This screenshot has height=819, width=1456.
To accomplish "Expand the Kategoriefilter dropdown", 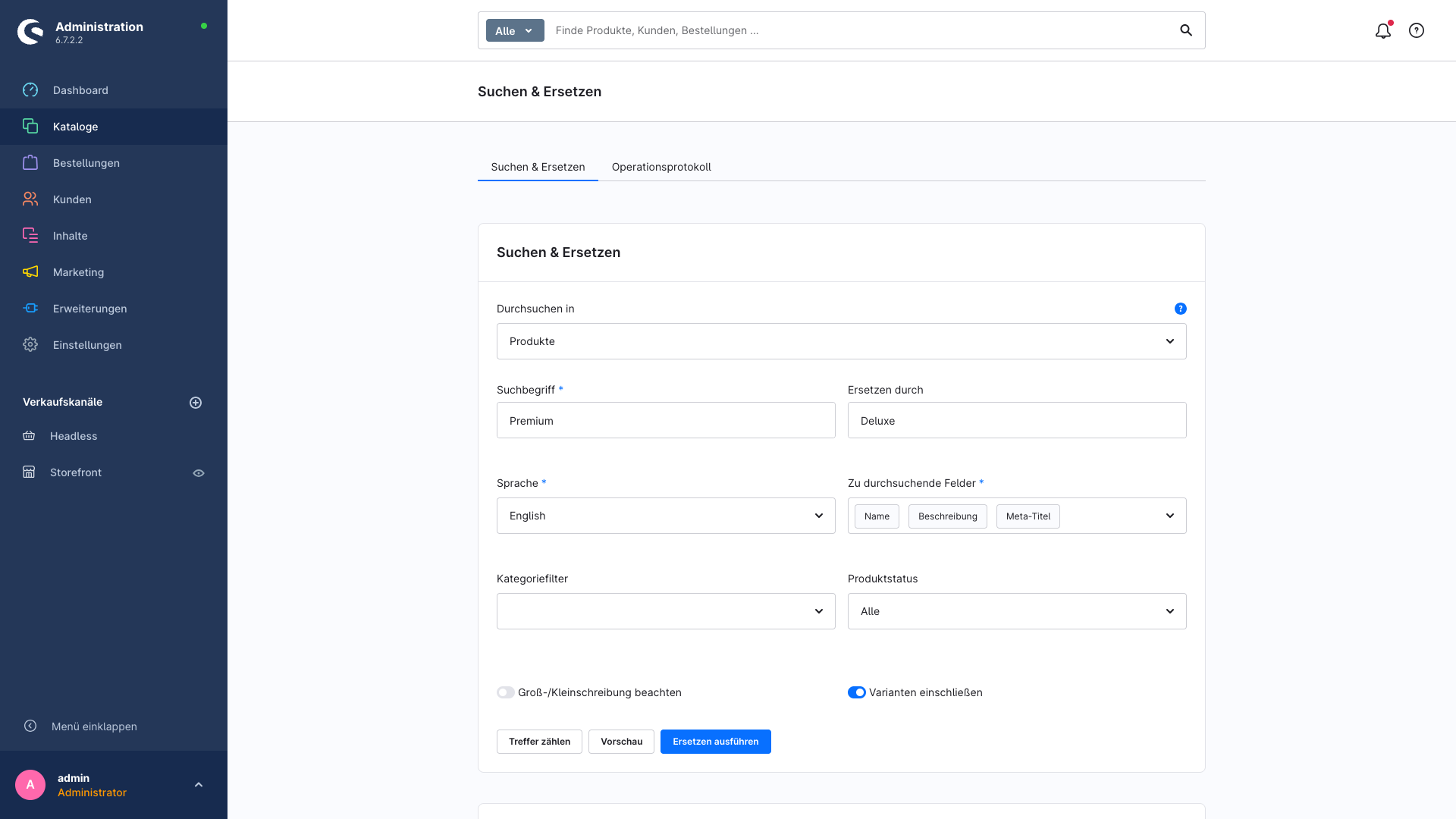I will tap(666, 611).
